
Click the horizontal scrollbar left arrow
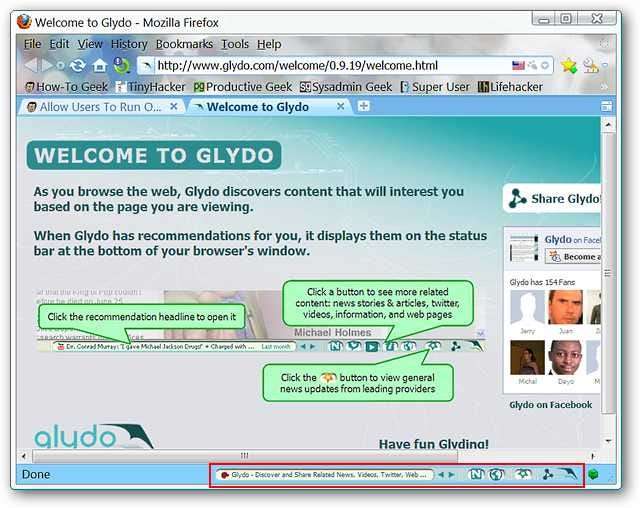point(24,456)
